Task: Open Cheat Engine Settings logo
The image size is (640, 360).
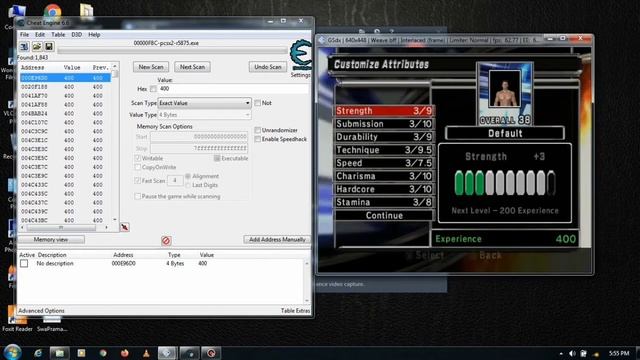Action: point(301,55)
